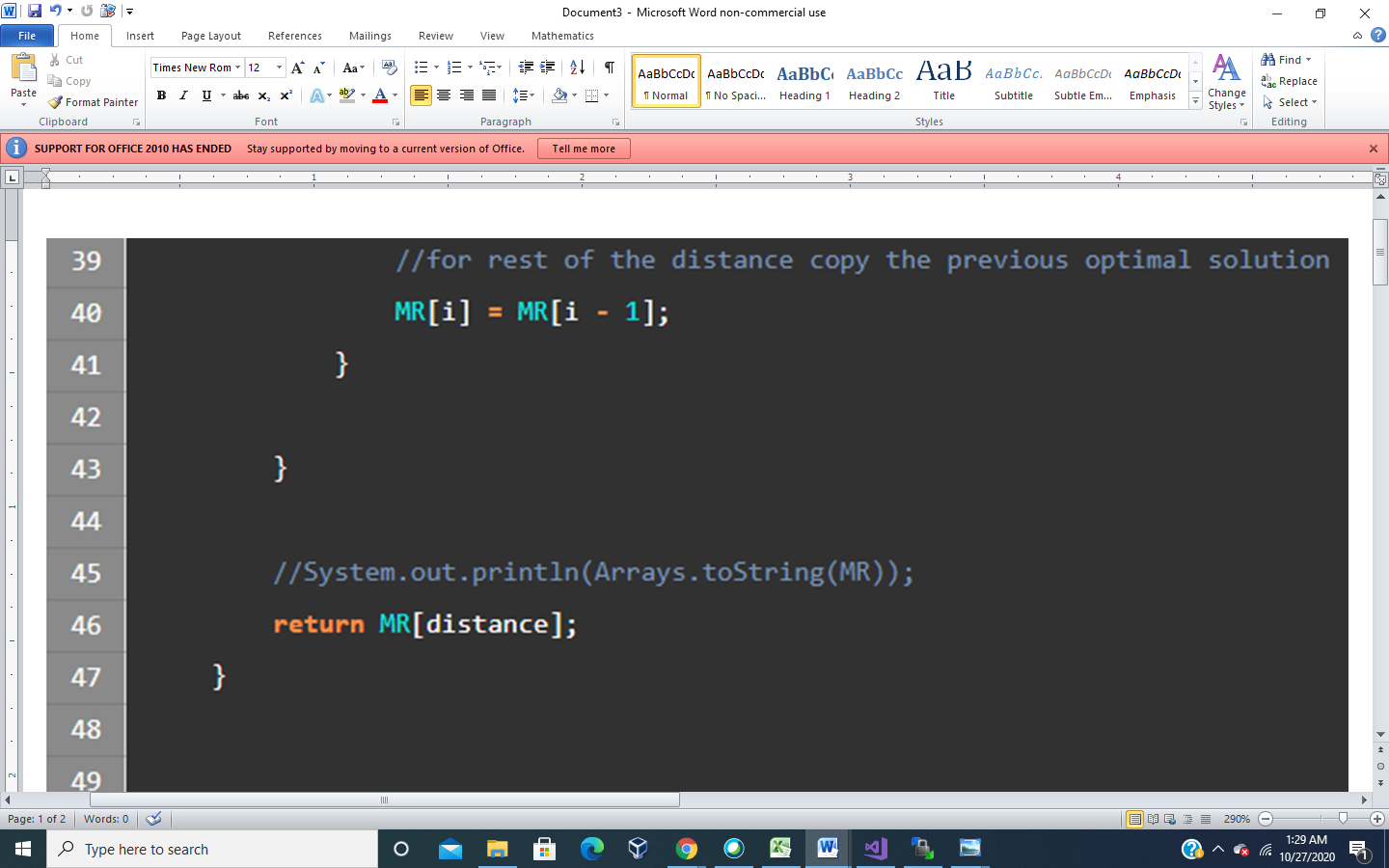The height and width of the screenshot is (868, 1389).
Task: Select the Replace icon in Editing group
Action: click(1290, 81)
